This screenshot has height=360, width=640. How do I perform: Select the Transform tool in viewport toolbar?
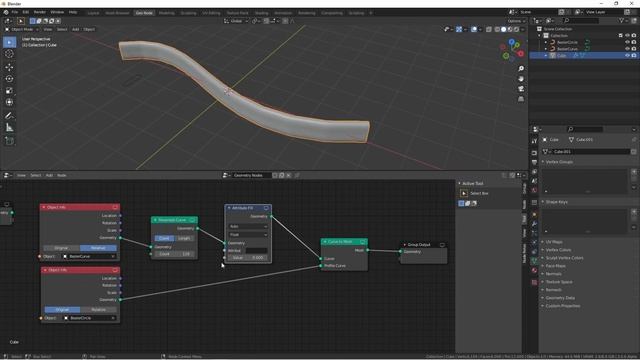pyautogui.click(x=9, y=102)
